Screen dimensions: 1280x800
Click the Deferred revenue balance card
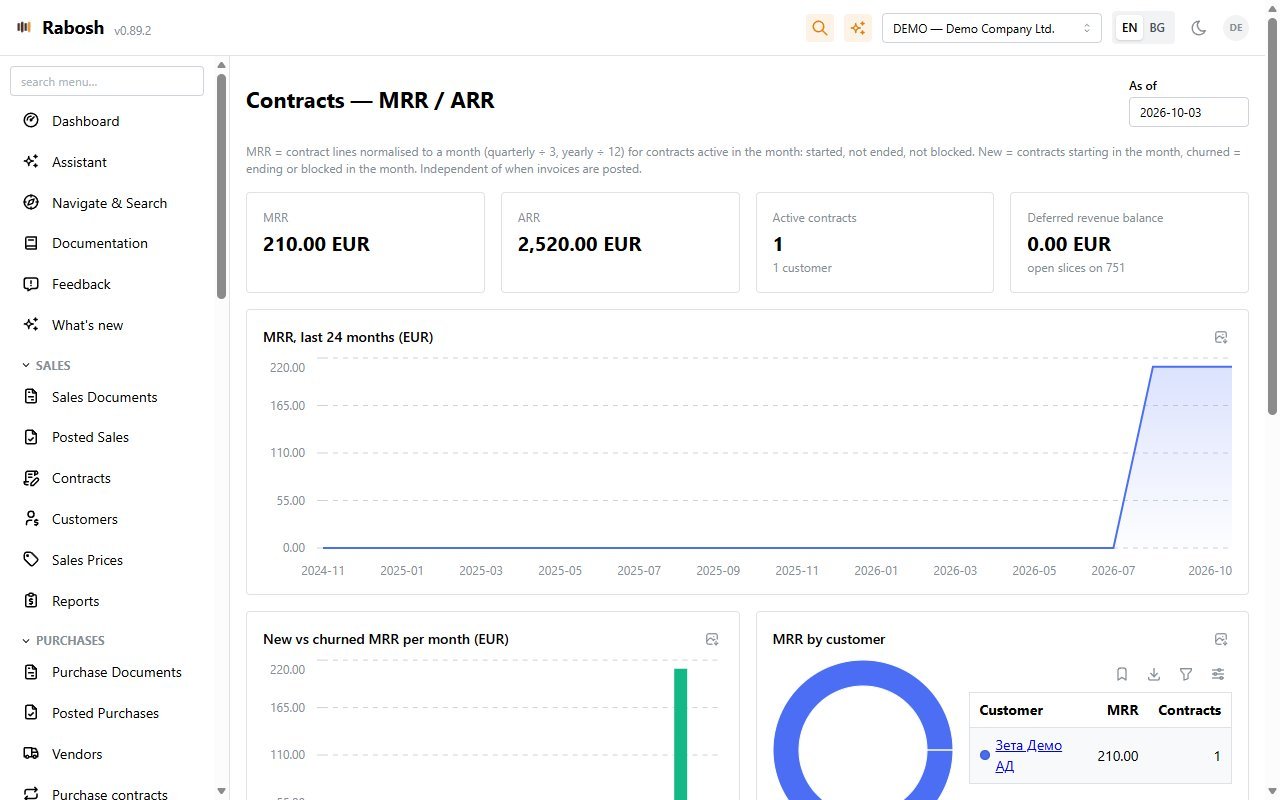click(1129, 243)
